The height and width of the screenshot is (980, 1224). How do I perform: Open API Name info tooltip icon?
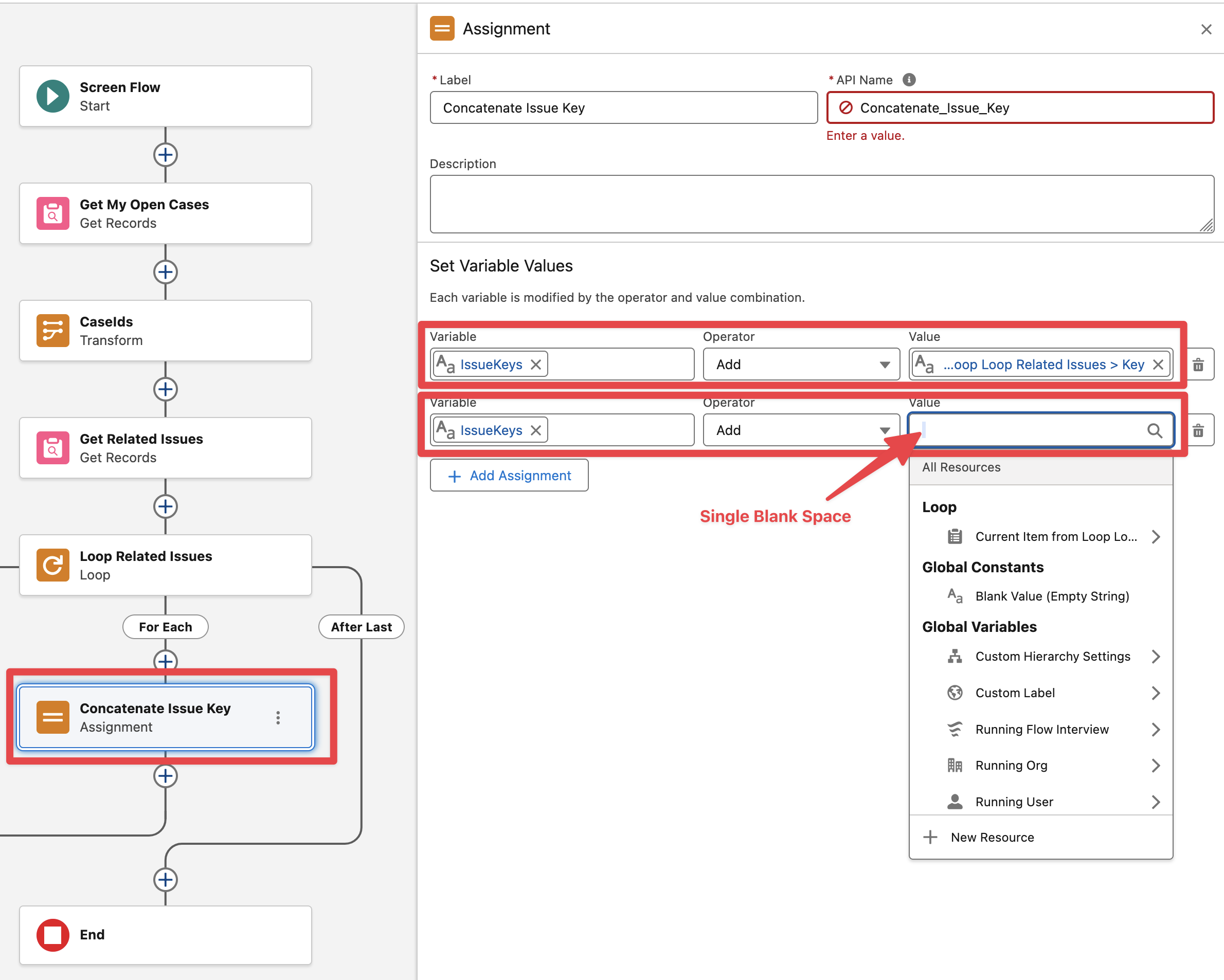908,80
